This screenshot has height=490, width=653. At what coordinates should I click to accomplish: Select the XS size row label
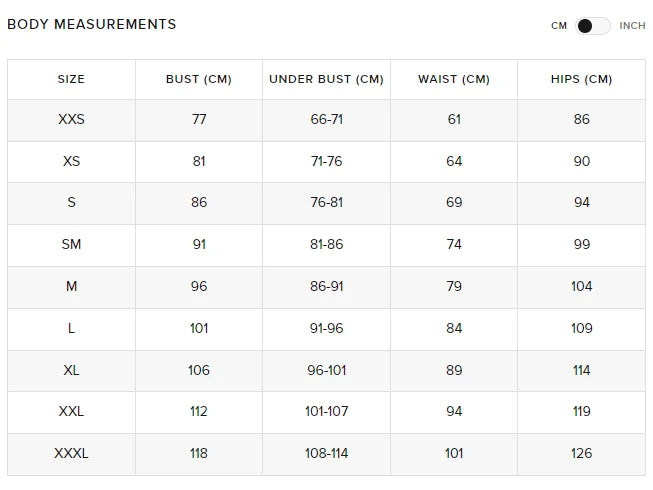click(x=71, y=161)
